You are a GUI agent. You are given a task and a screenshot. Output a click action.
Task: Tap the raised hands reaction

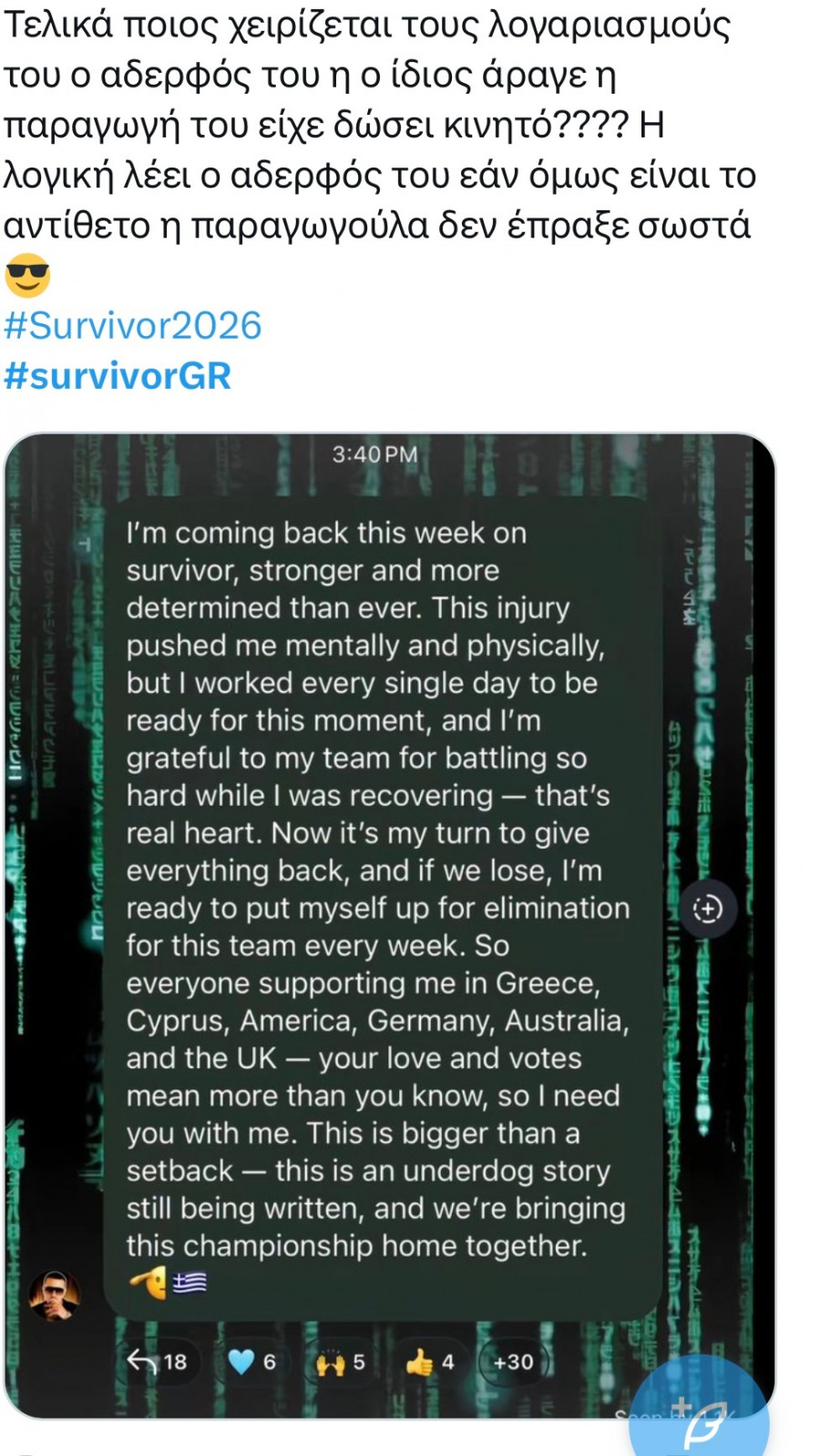(329, 1363)
